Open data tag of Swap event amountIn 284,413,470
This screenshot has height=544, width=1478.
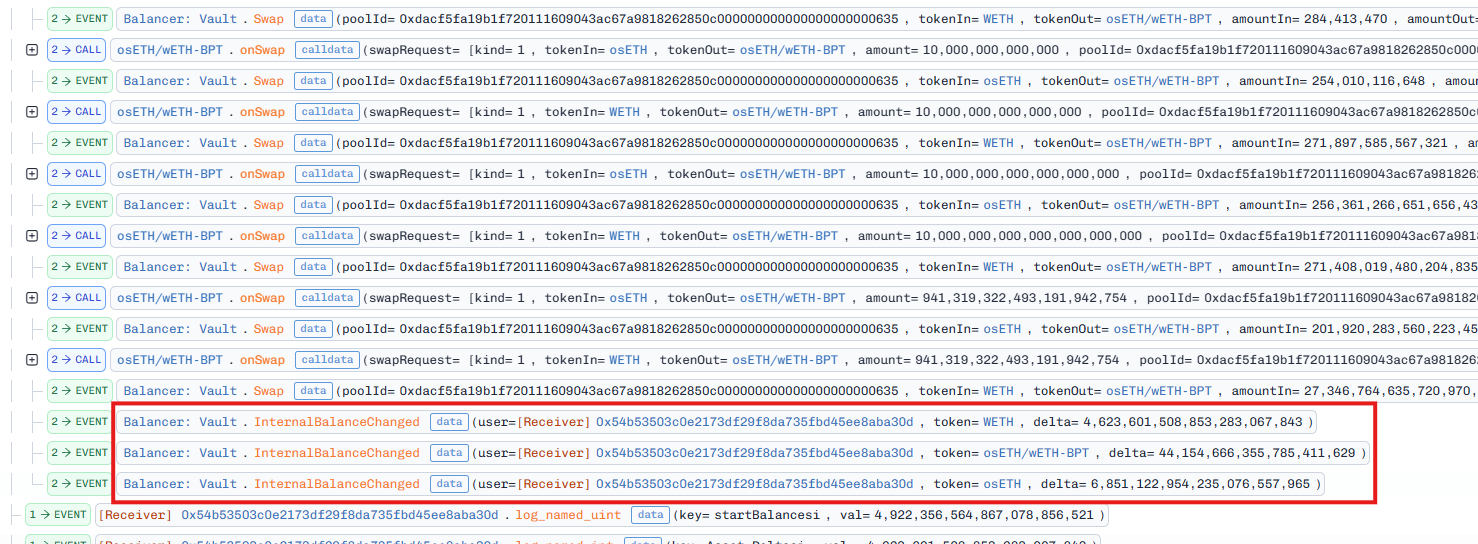click(x=313, y=19)
